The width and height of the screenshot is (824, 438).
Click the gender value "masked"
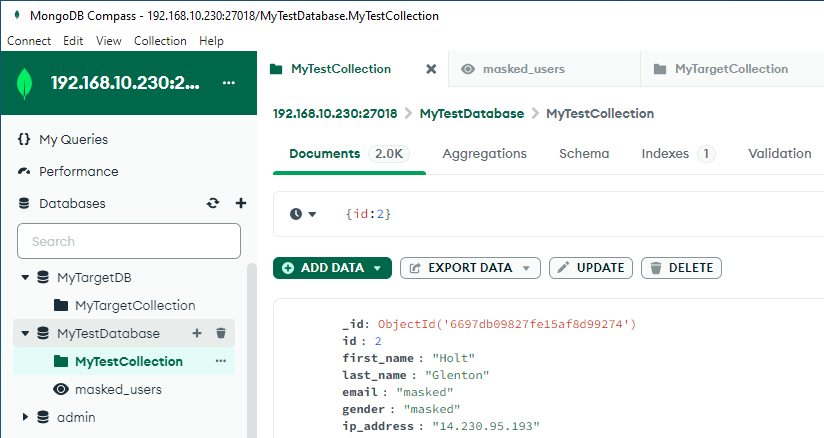tap(432, 409)
